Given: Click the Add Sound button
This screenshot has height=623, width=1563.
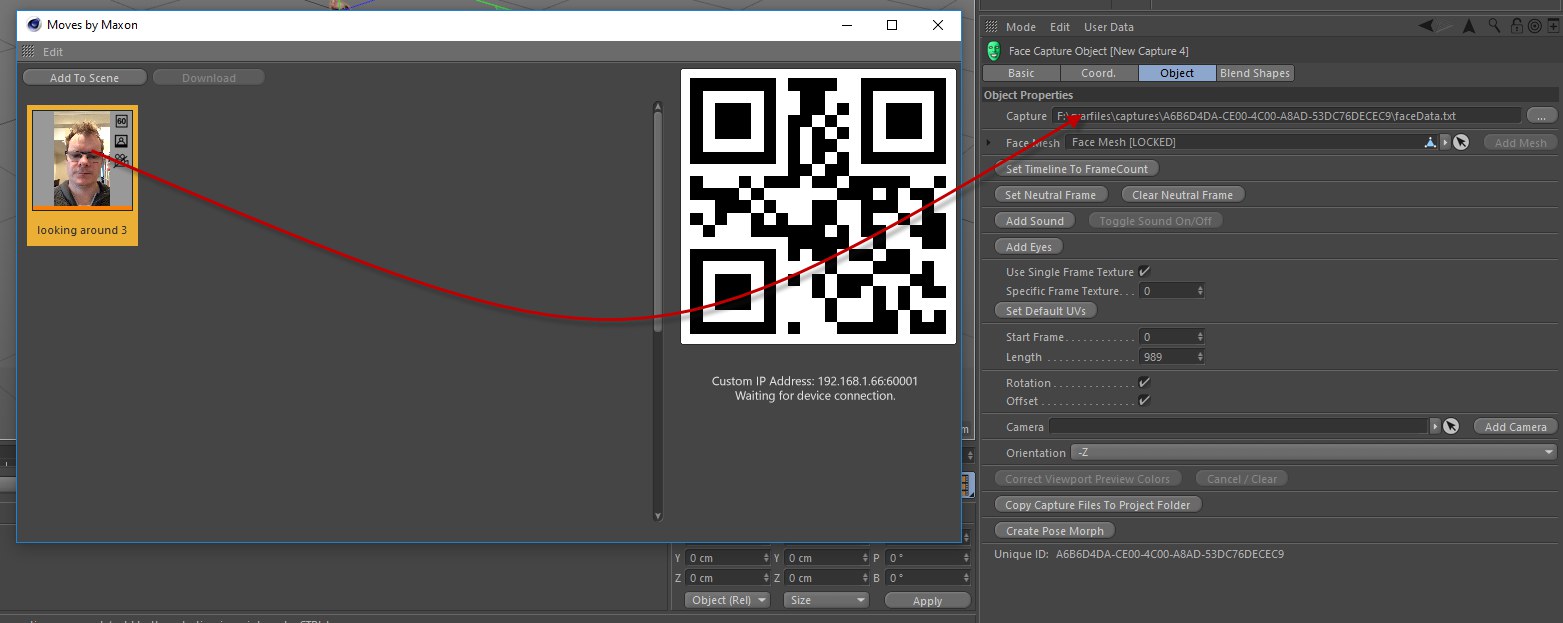Looking at the screenshot, I should point(1035,221).
